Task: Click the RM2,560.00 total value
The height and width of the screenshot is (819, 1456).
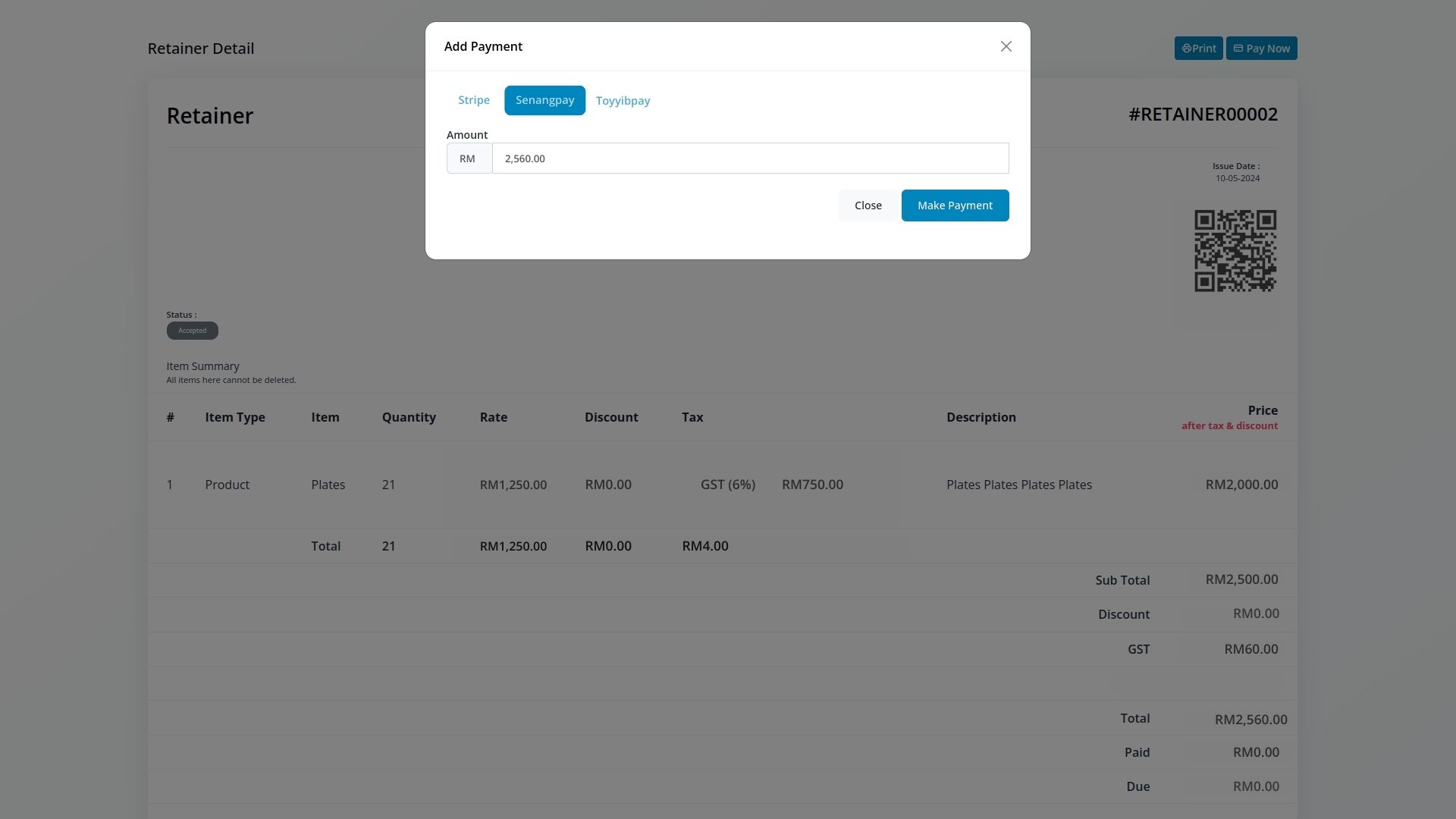Action: point(1250,720)
